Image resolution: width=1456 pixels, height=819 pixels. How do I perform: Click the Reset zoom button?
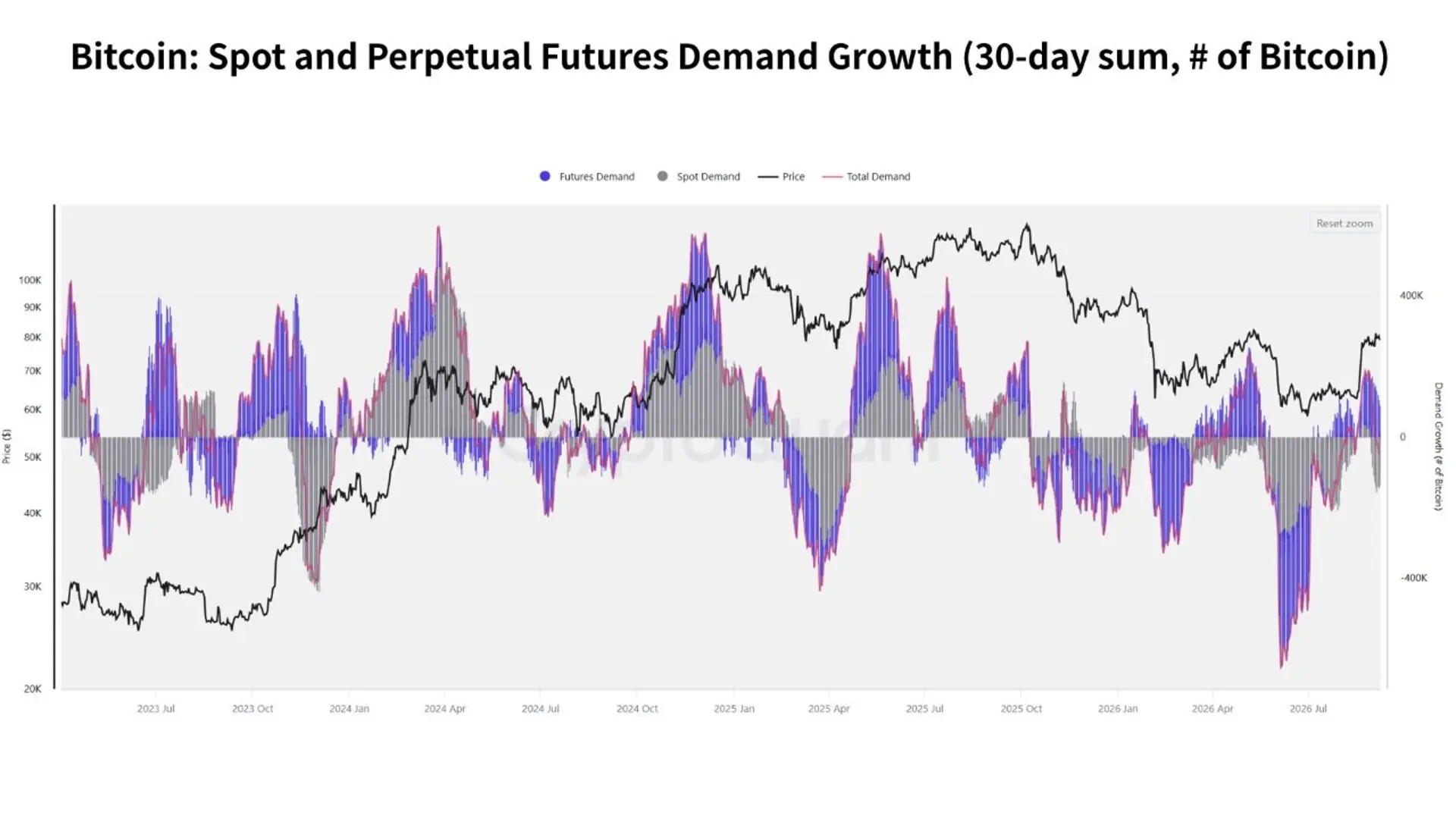tap(1344, 223)
